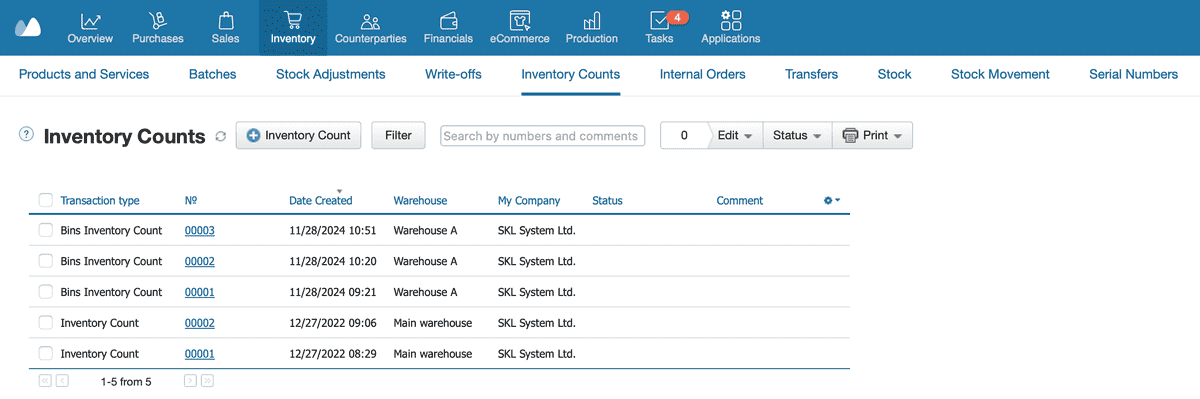Sort by № column header
Image resolution: width=1200 pixels, height=399 pixels.
point(190,200)
